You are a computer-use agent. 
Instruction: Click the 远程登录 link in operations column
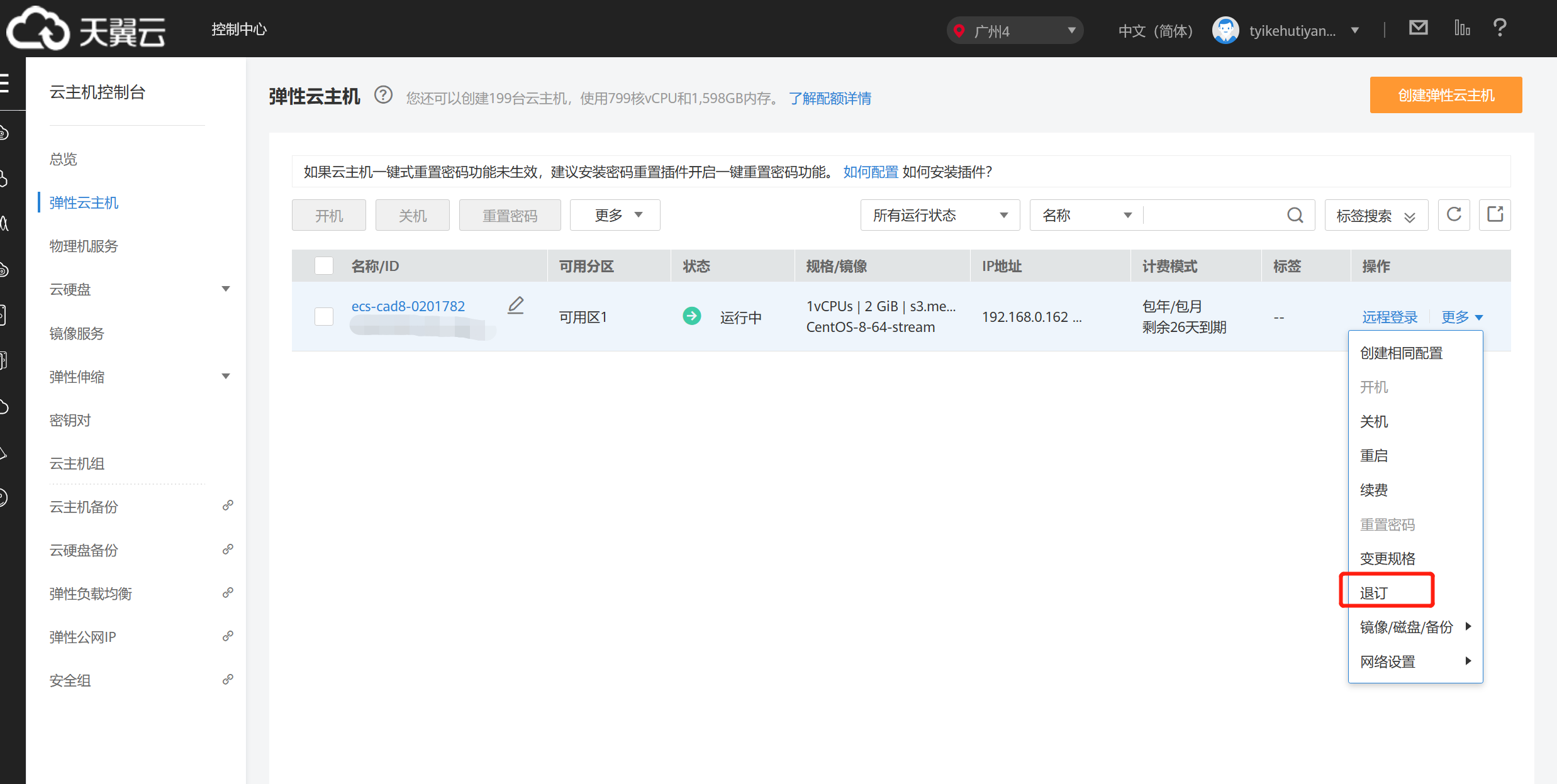1390,317
